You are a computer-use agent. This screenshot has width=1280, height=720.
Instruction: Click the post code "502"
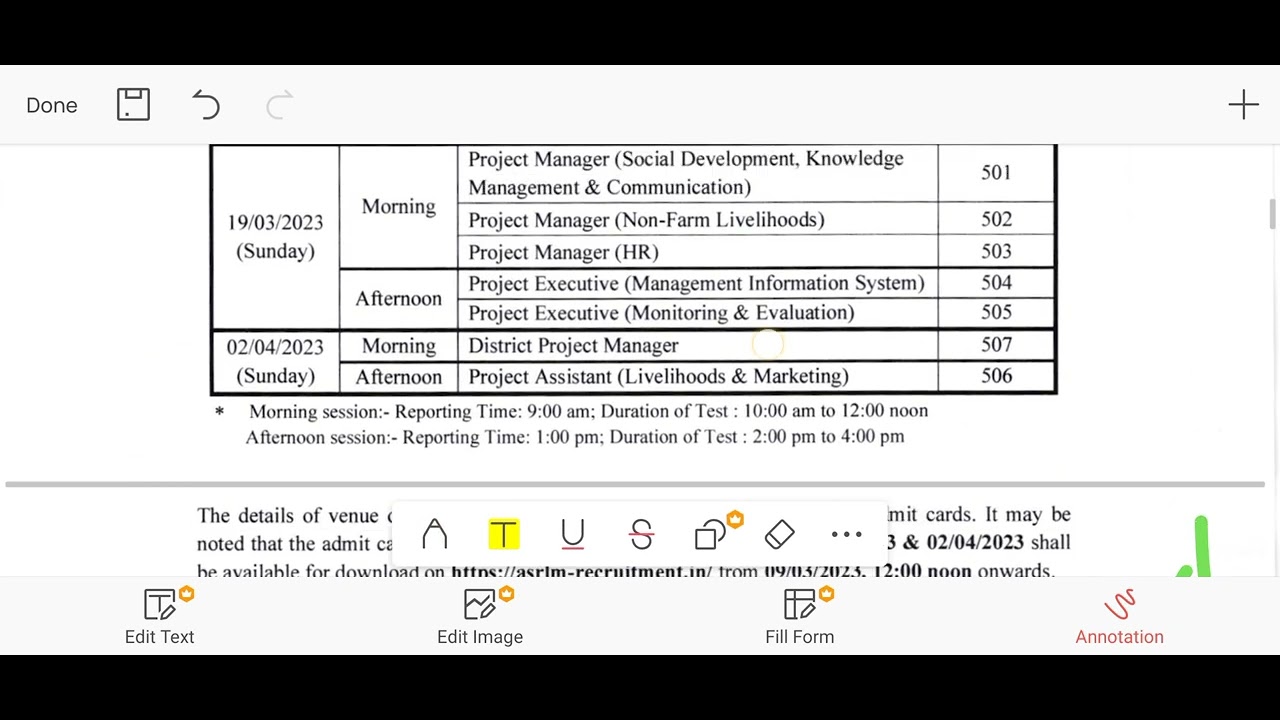coord(996,219)
